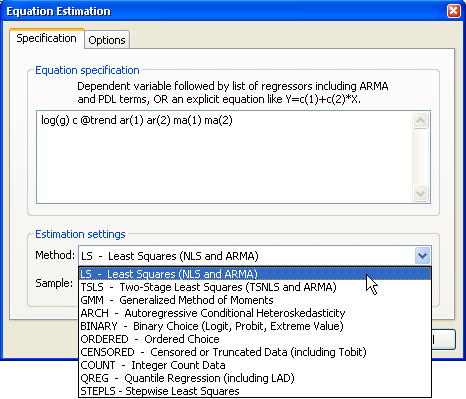Image resolution: width=466 pixels, height=399 pixels.
Task: Select the Specification tab
Action: (x=47, y=38)
